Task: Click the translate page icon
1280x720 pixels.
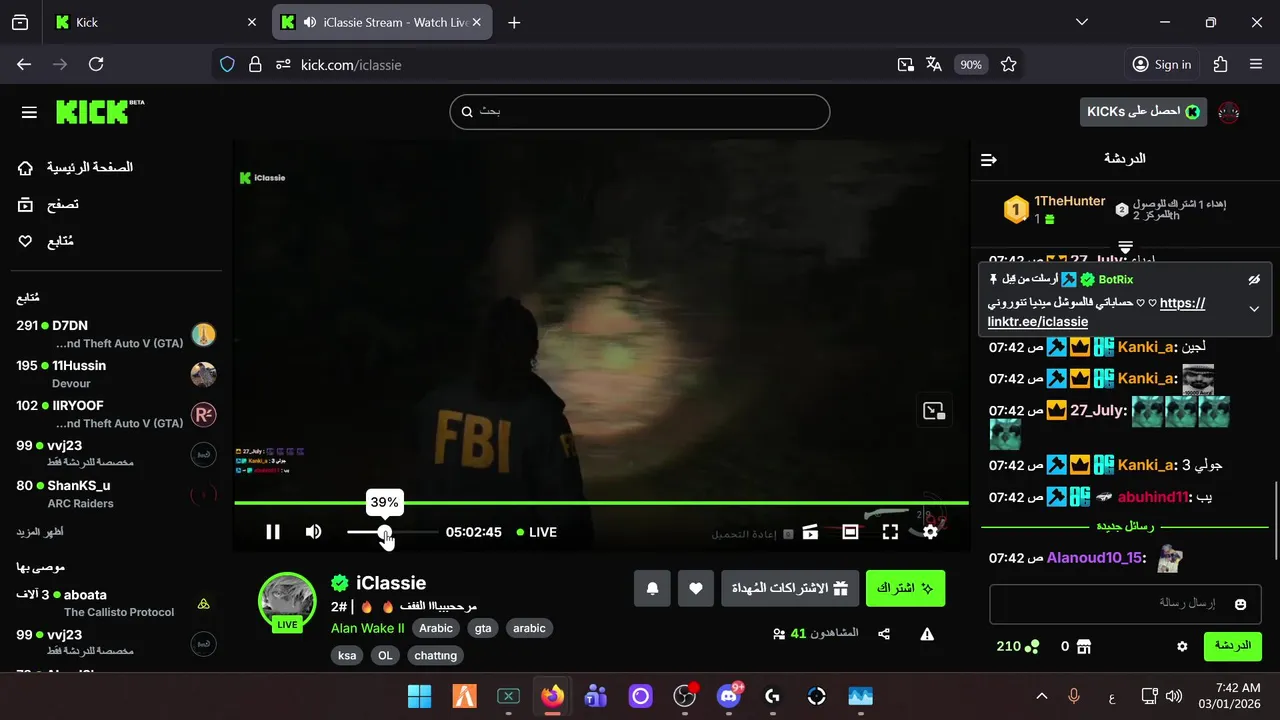Action: 934,64
